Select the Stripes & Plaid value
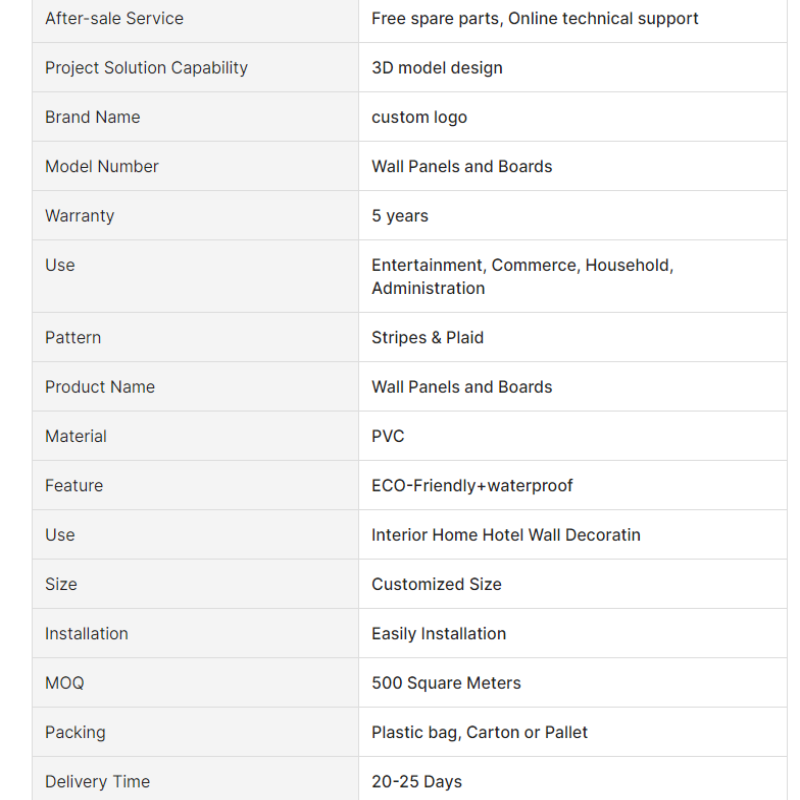 [427, 338]
